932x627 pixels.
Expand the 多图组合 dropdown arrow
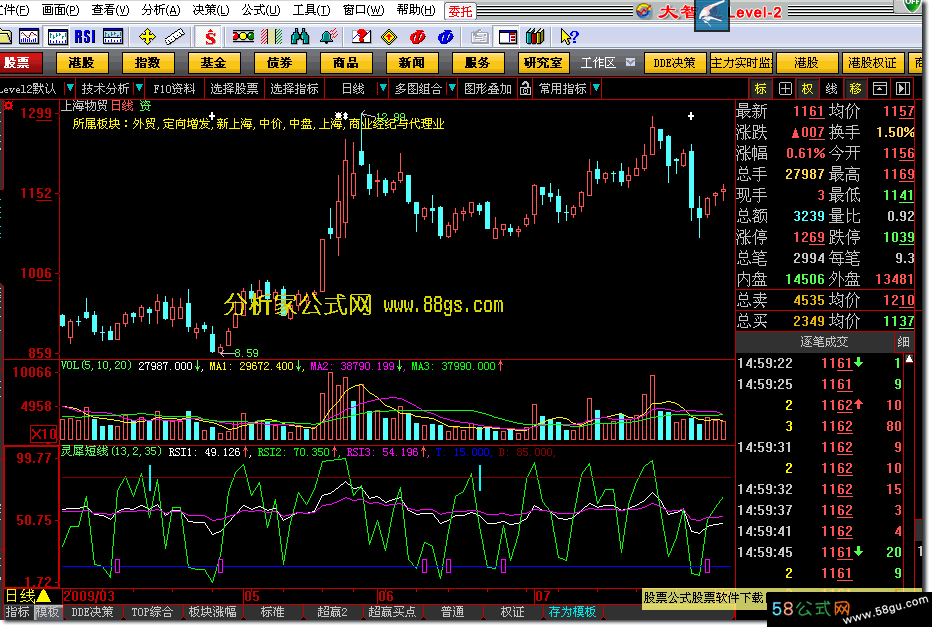(452, 89)
